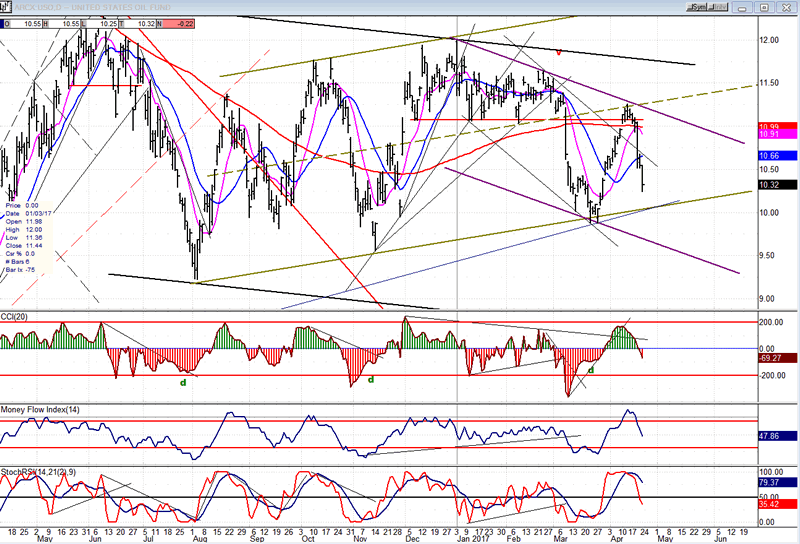800x544 pixels.
Task: Click the green 'd' marker under November CCI
Action: pos(370,379)
